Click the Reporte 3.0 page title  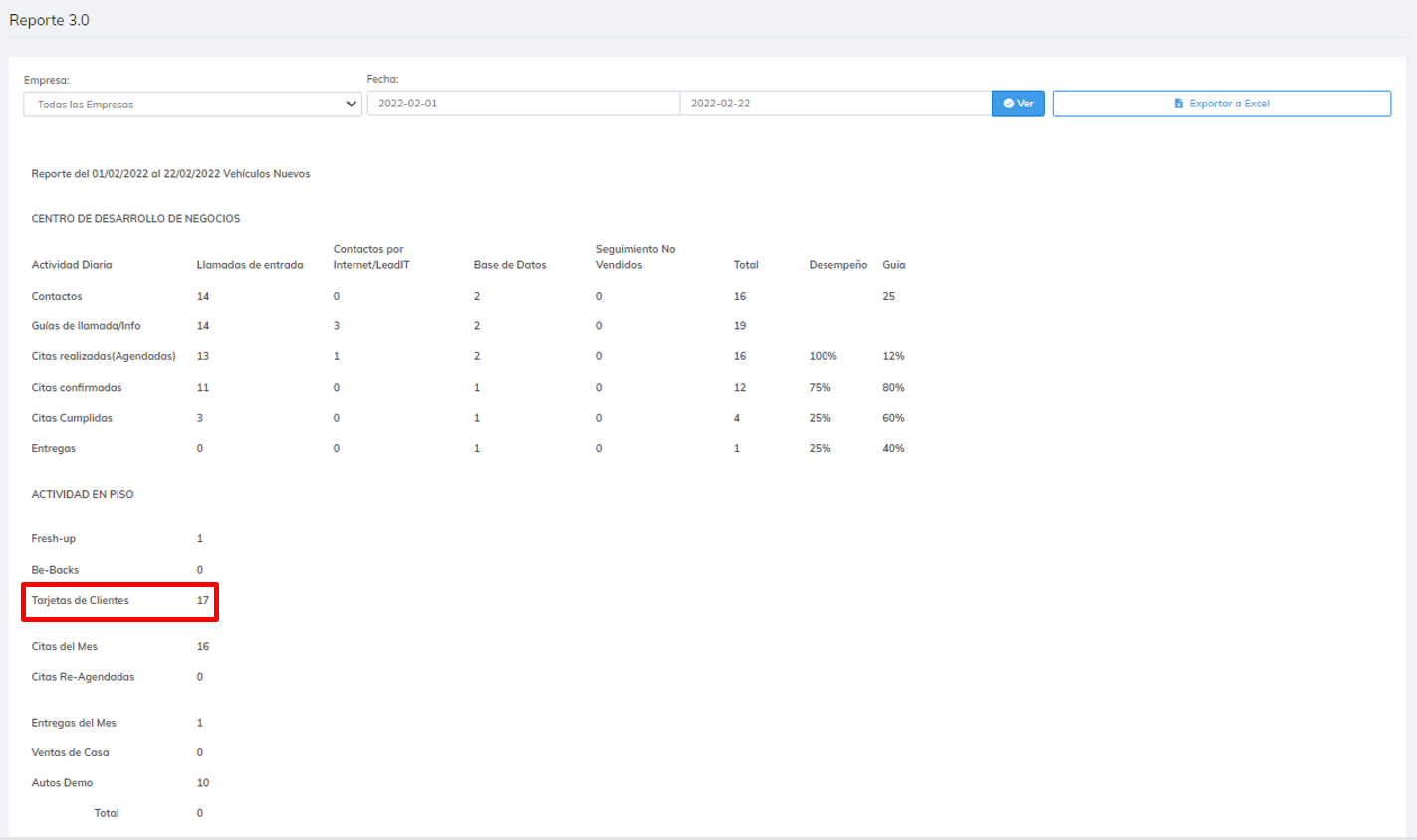pyautogui.click(x=49, y=20)
